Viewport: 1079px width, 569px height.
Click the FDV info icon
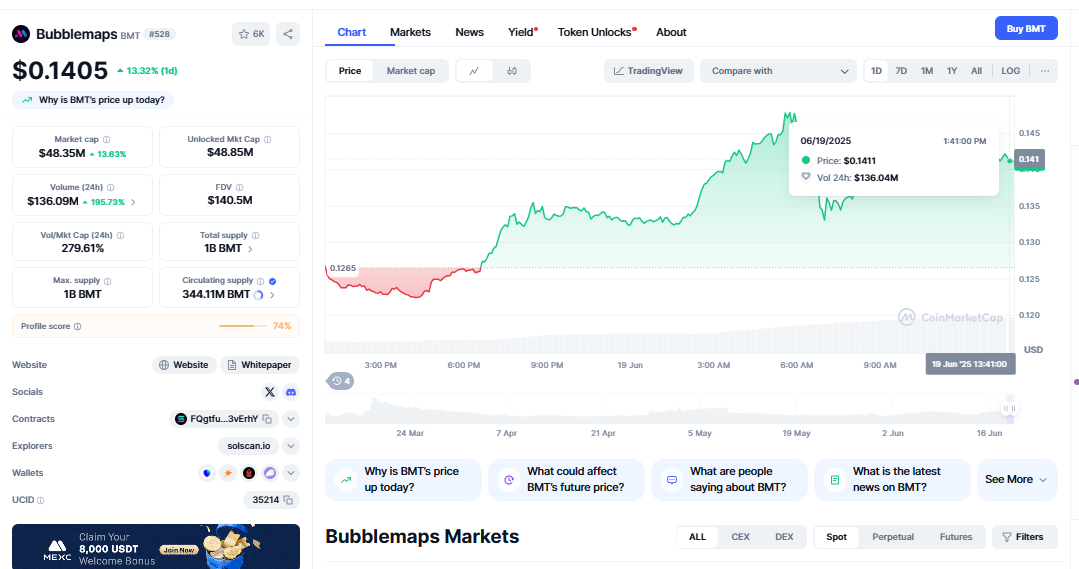click(239, 187)
